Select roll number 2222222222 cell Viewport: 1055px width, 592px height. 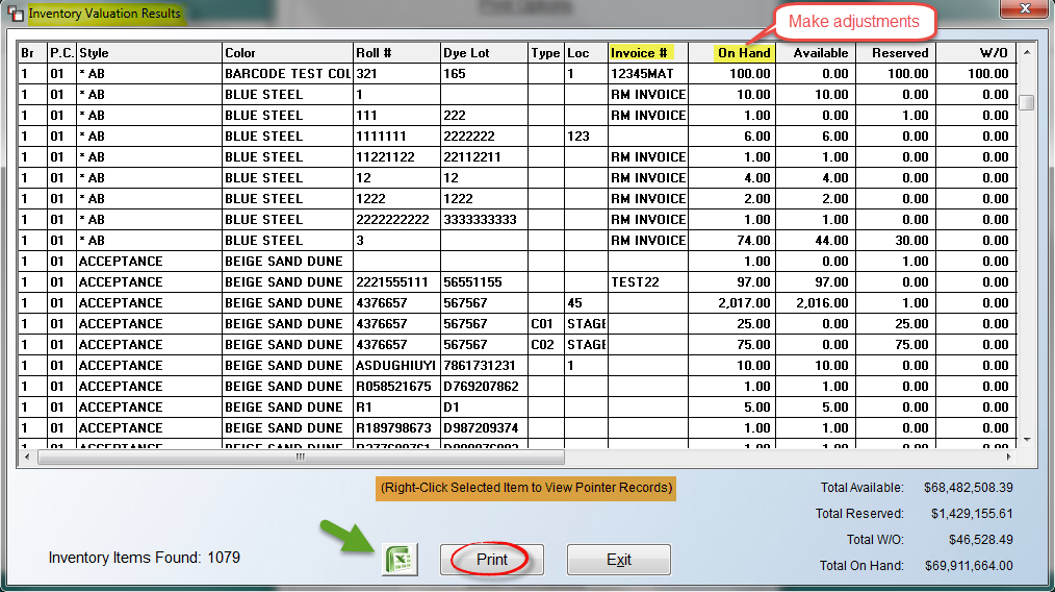[396, 219]
